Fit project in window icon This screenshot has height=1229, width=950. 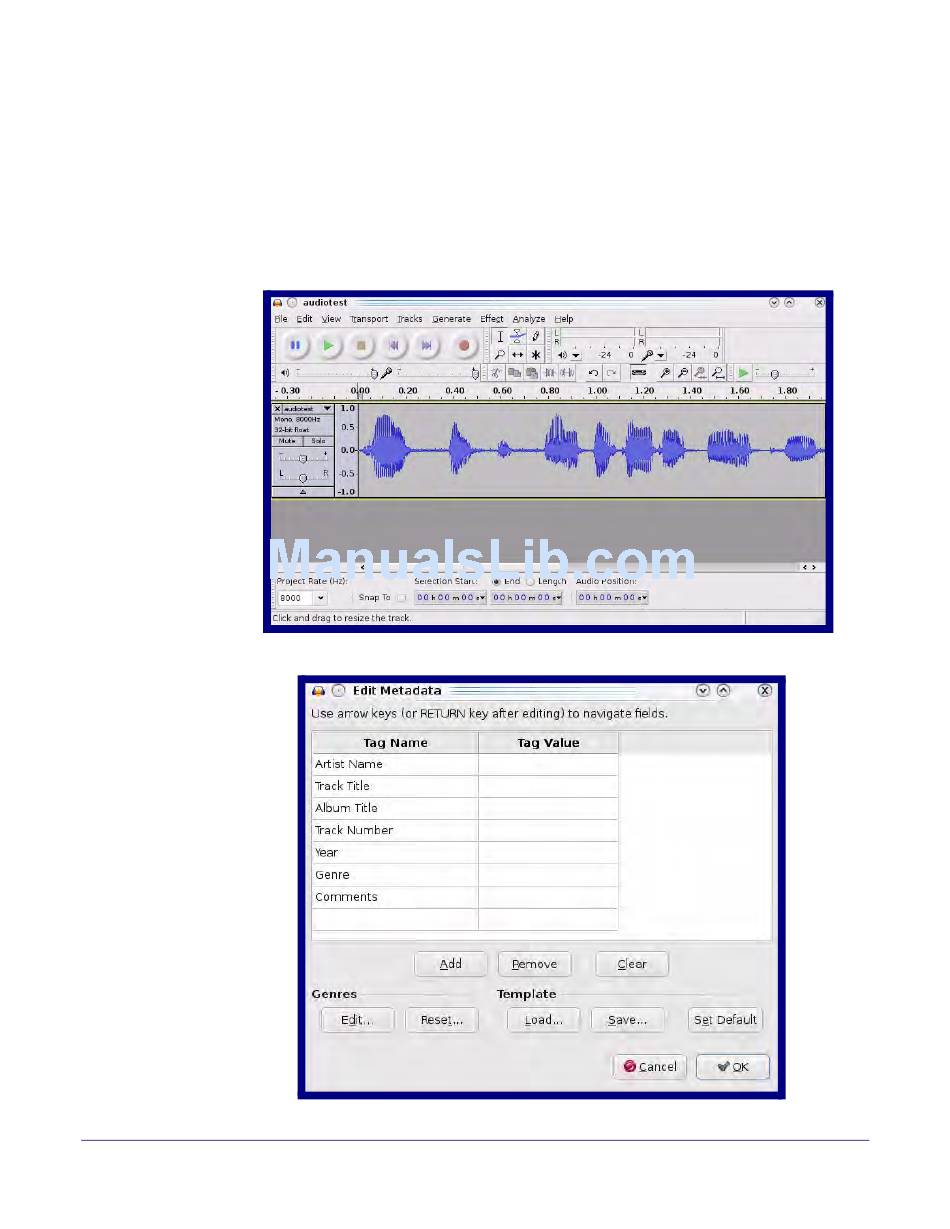pyautogui.click(x=718, y=372)
